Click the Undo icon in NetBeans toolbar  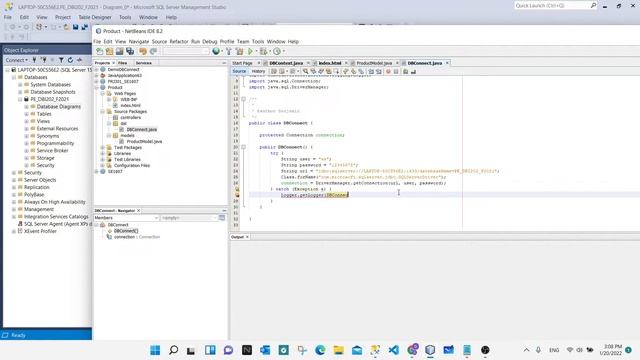(143, 51)
